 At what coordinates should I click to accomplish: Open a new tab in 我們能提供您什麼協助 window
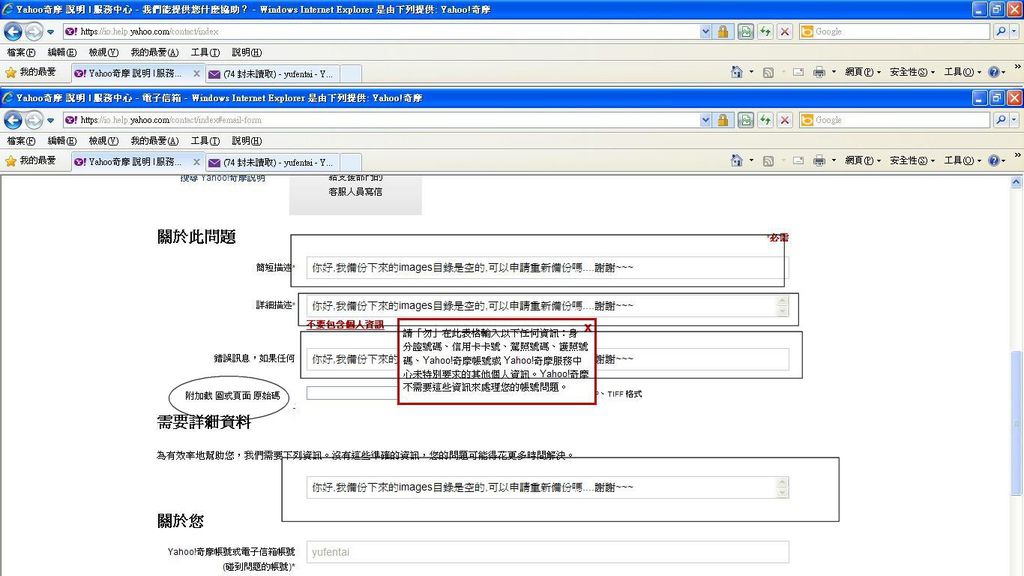click(351, 73)
